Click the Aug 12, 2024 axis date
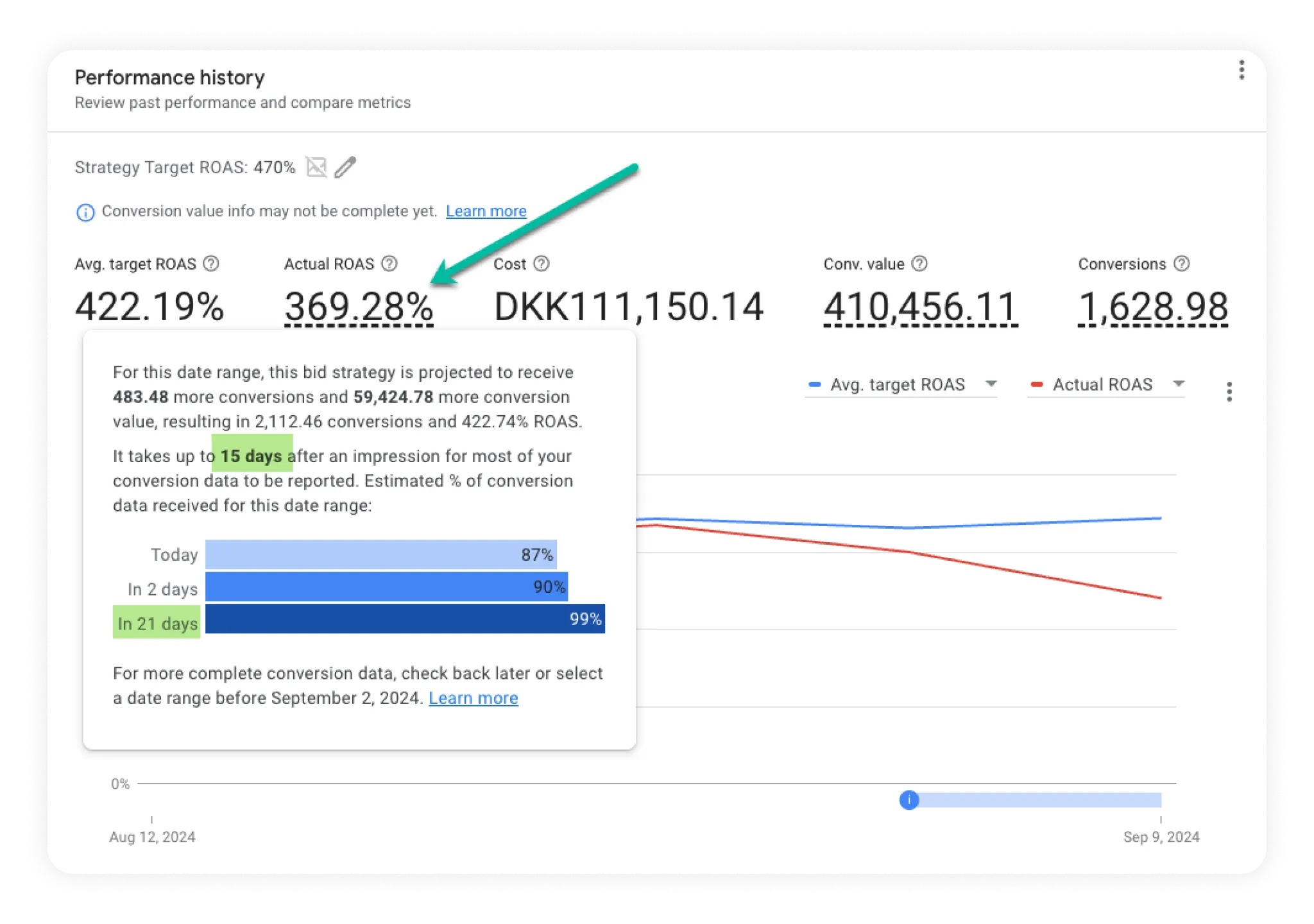The height and width of the screenshot is (924, 1314). pyautogui.click(x=152, y=837)
